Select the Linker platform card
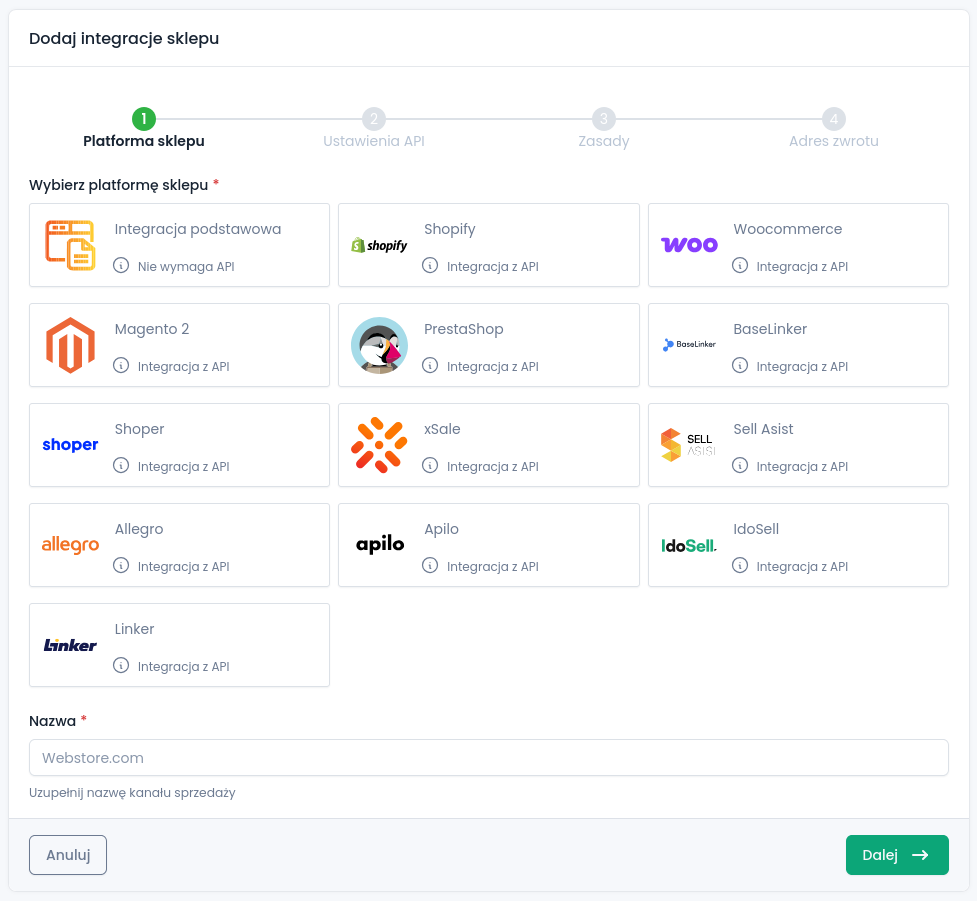Image resolution: width=977 pixels, height=901 pixels. tap(179, 645)
